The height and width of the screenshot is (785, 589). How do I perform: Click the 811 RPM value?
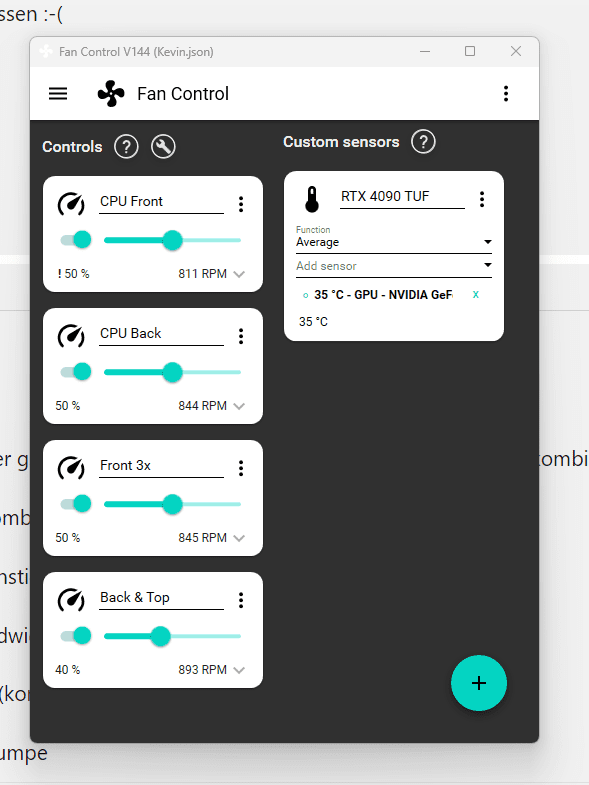pyautogui.click(x=202, y=274)
